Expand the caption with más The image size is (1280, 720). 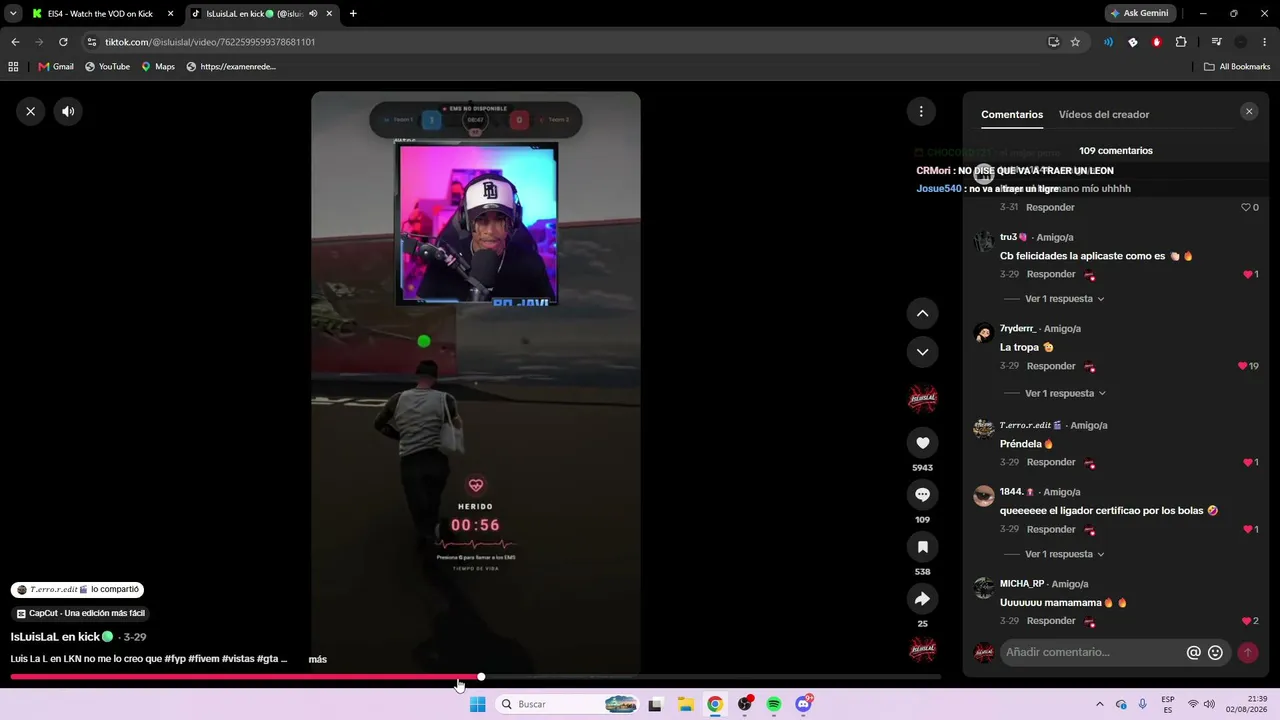coord(317,660)
